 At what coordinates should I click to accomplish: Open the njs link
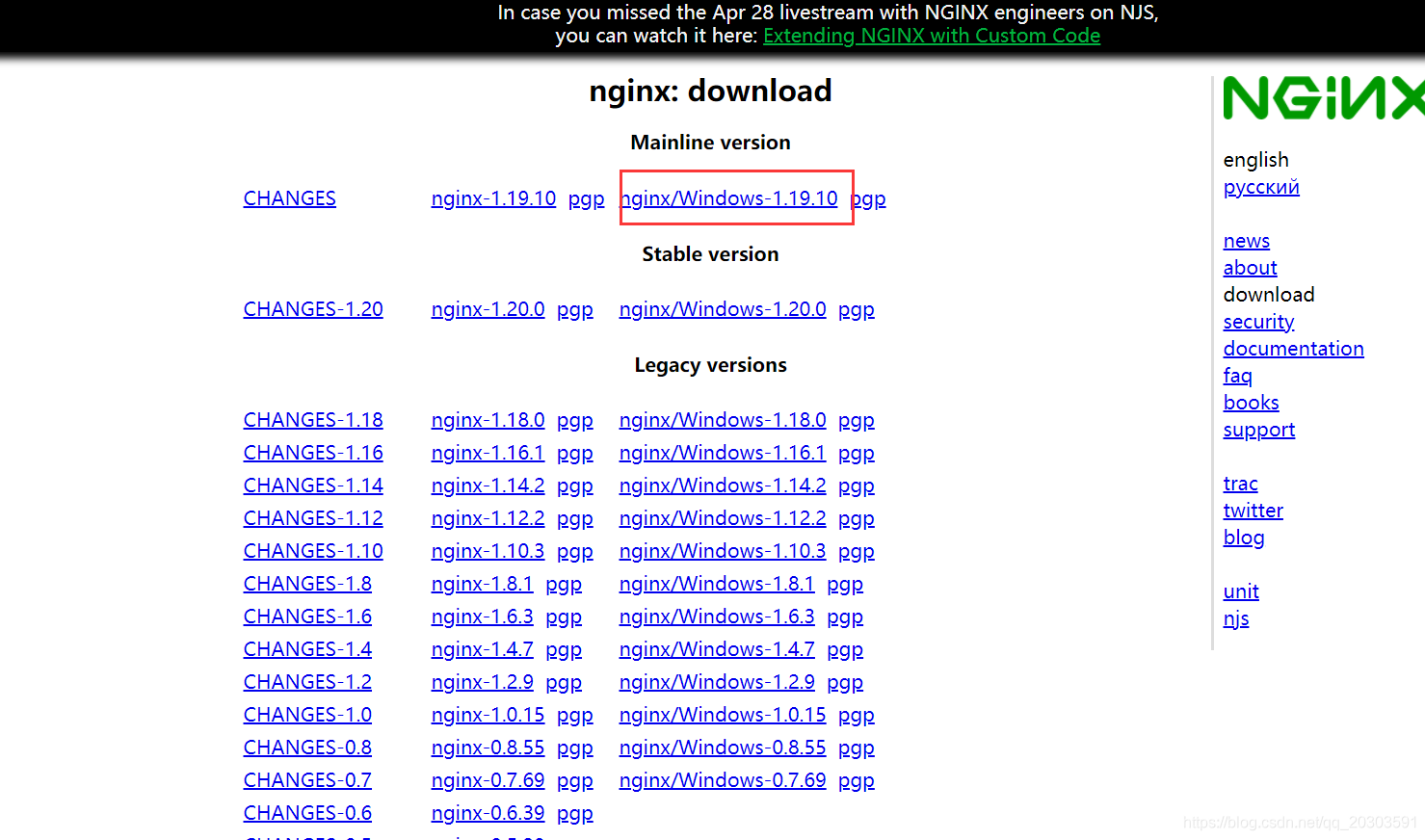click(1236, 618)
